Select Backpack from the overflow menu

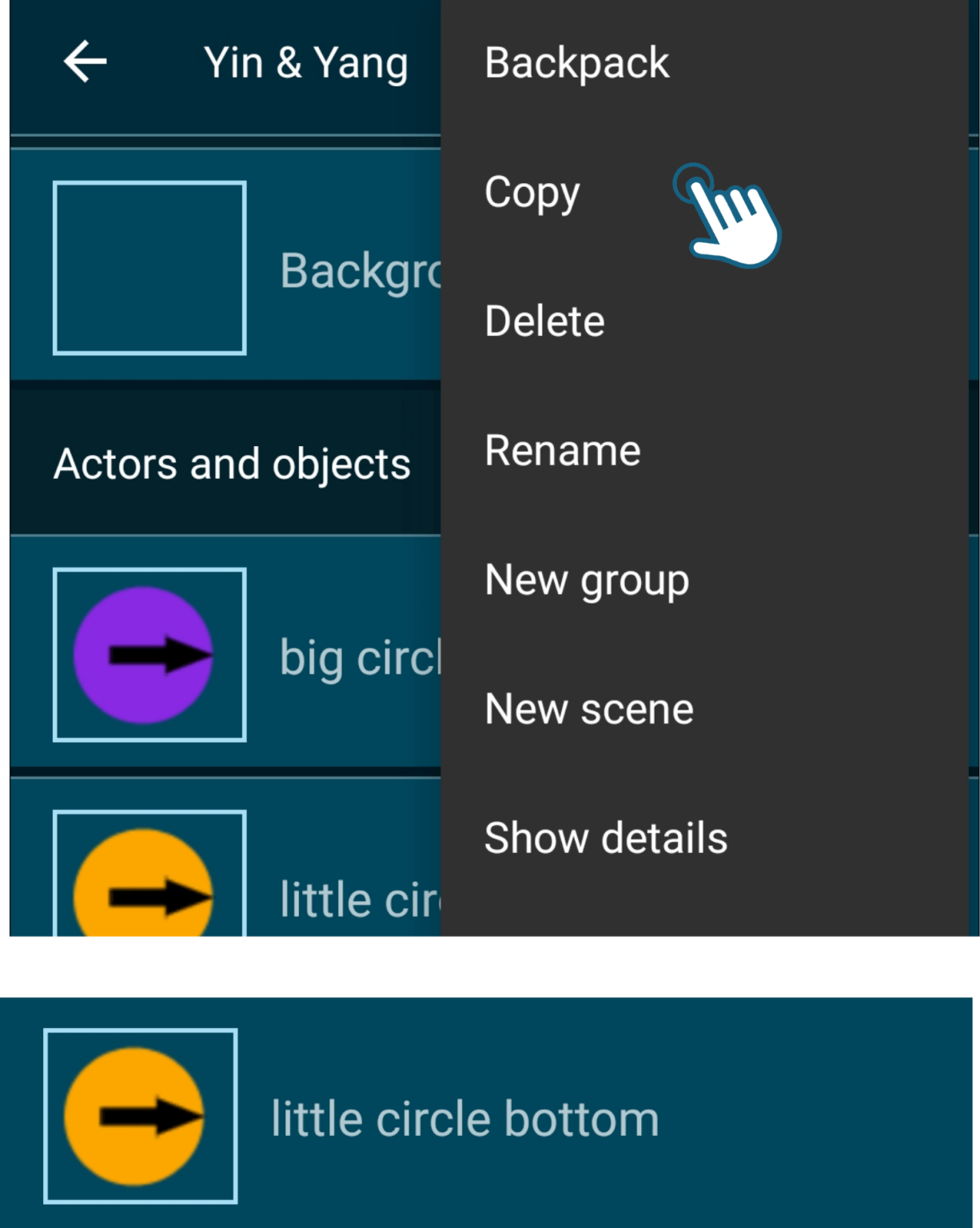point(576,63)
